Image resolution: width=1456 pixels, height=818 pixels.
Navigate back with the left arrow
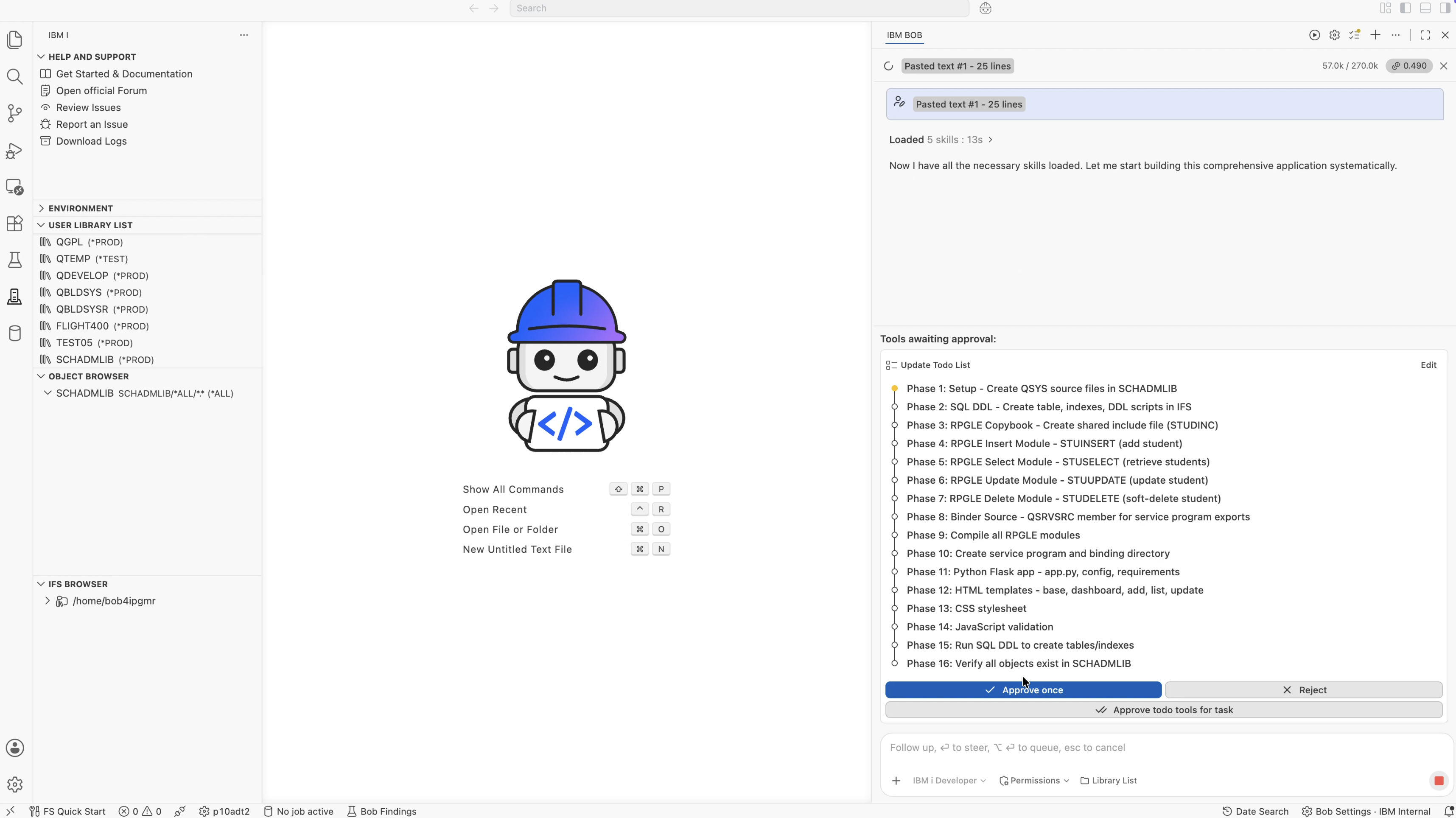point(473,8)
